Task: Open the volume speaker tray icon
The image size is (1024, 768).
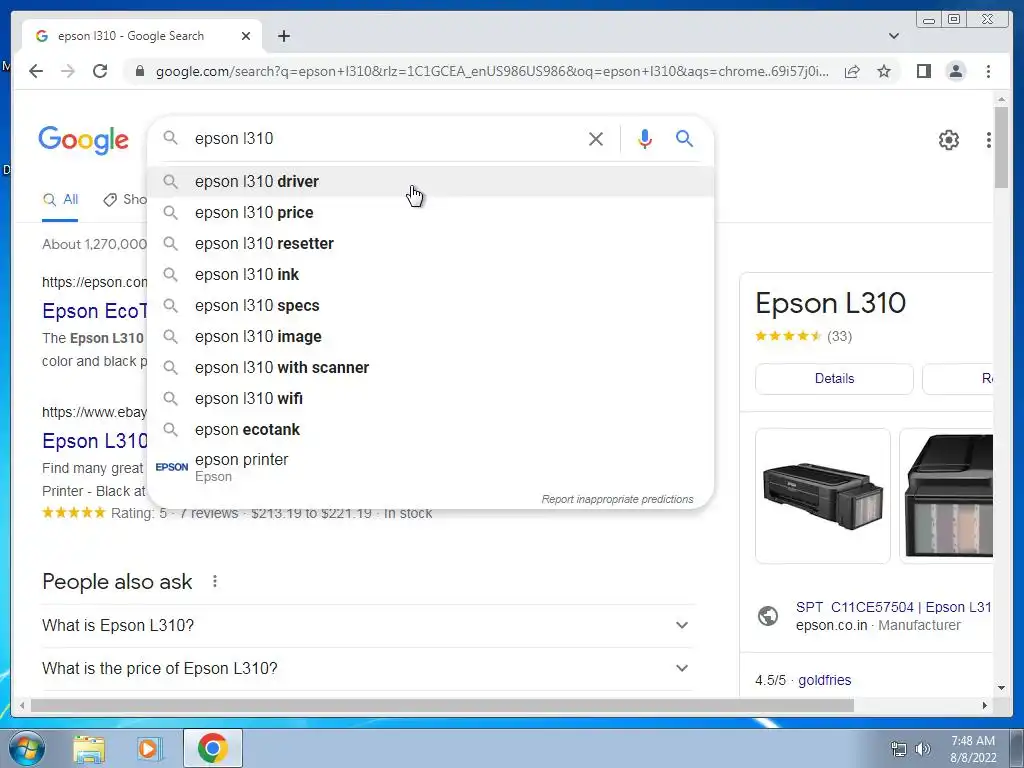Action: point(923,750)
